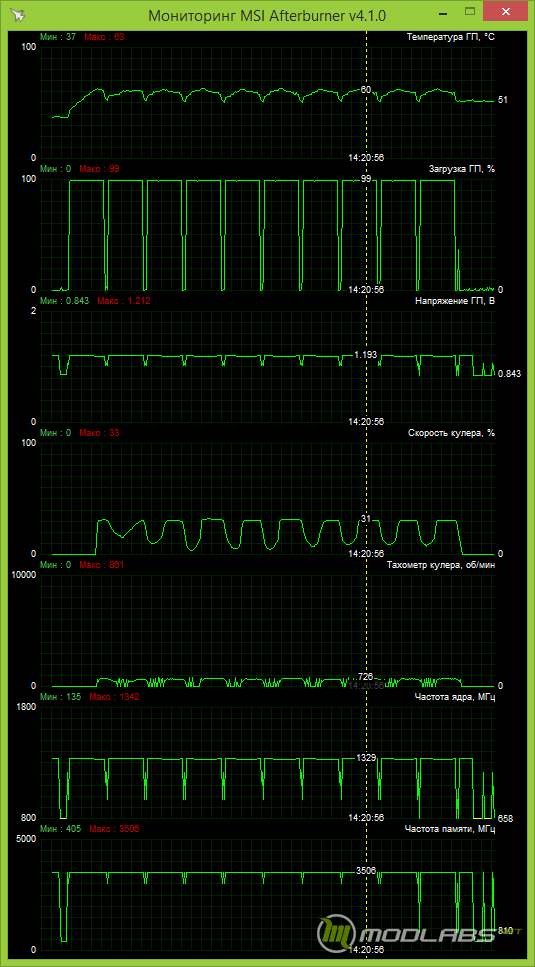This screenshot has width=535, height=967.
Task: Click the 5000 axis label on memory clock graph
Action: point(27,839)
